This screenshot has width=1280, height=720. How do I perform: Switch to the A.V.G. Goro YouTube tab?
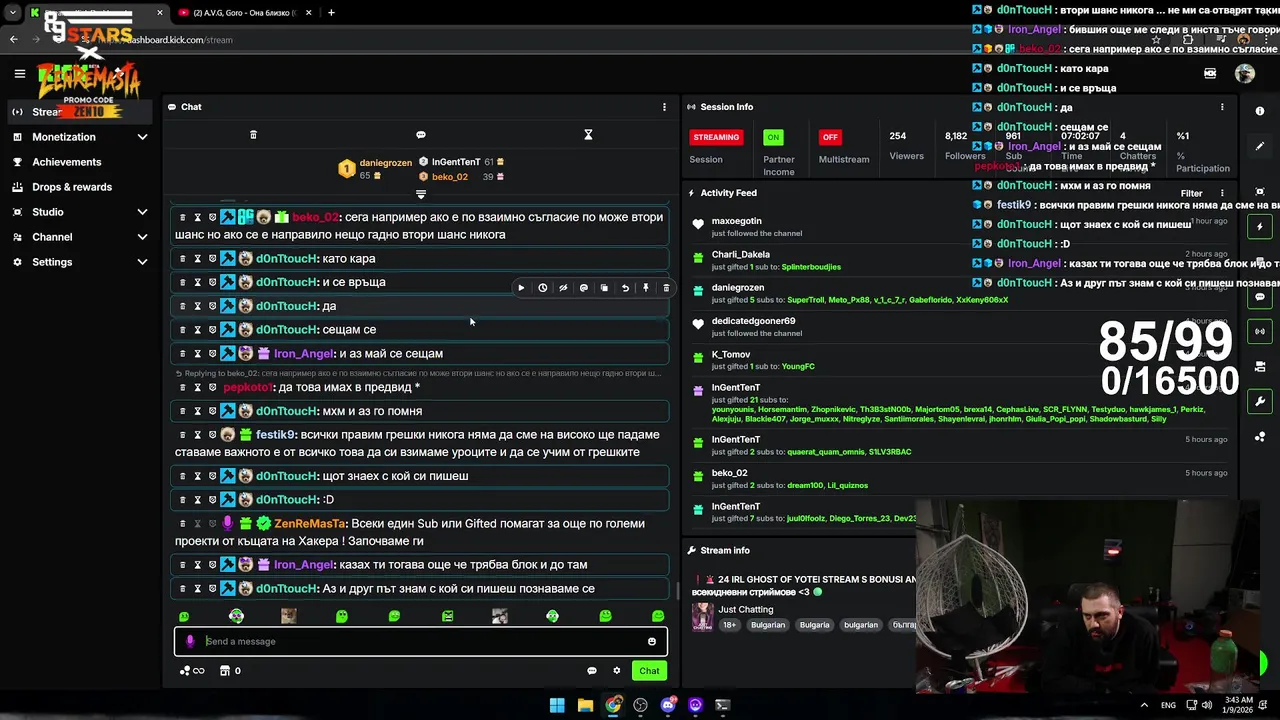pyautogui.click(x=245, y=13)
